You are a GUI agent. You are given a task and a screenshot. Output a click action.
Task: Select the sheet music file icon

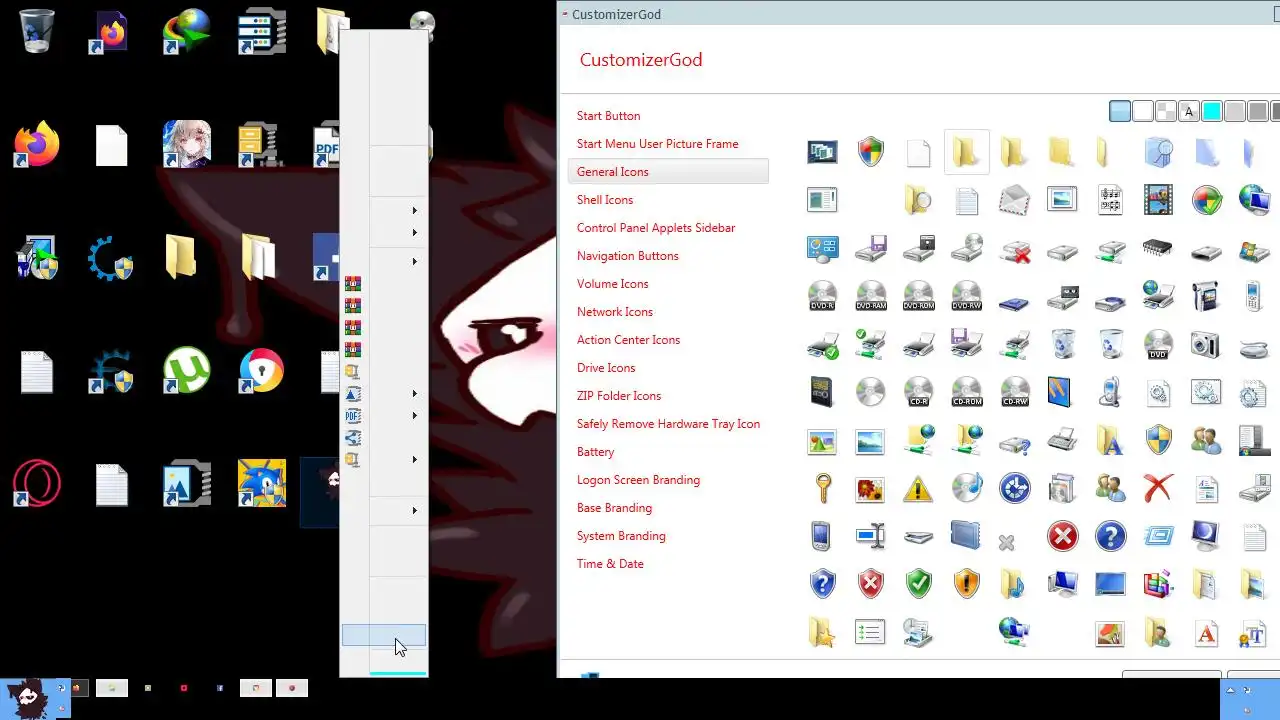tap(1110, 200)
